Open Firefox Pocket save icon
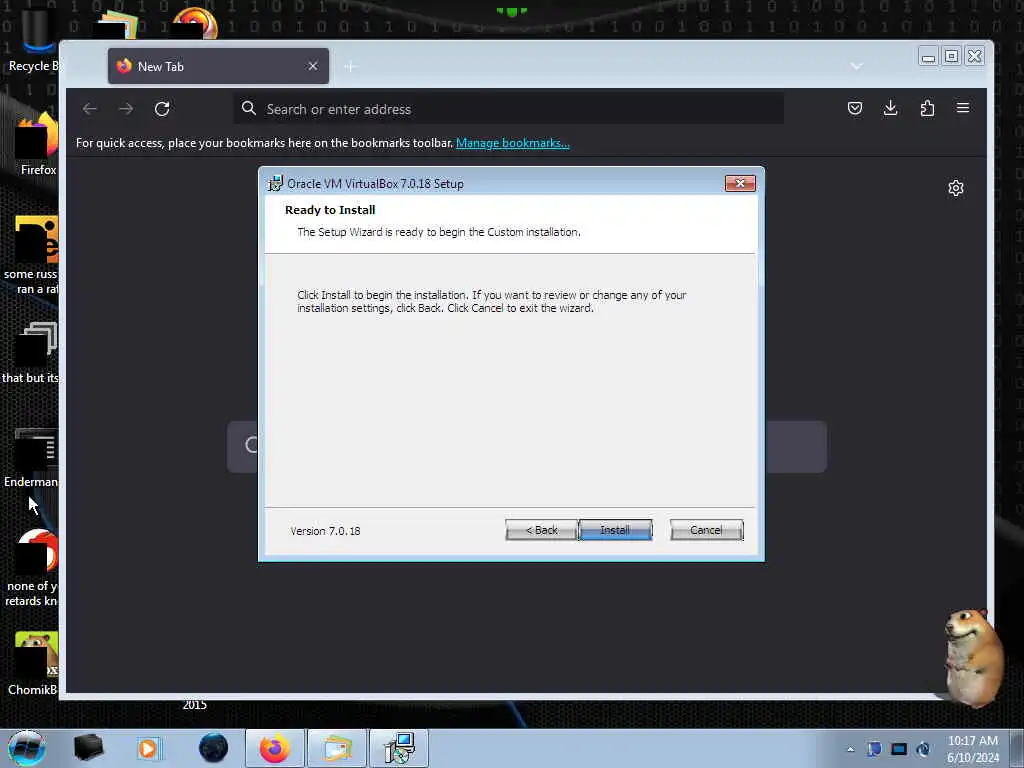Screen dimensions: 1024x768 click(855, 108)
